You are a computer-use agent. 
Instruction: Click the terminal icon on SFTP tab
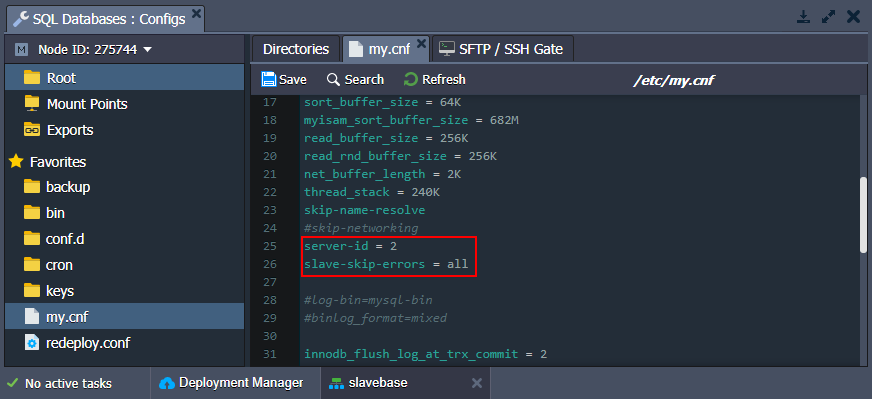pos(446,49)
